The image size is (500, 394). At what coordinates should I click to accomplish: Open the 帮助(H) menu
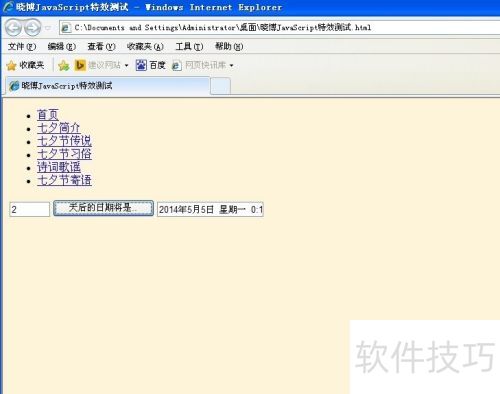229,46
